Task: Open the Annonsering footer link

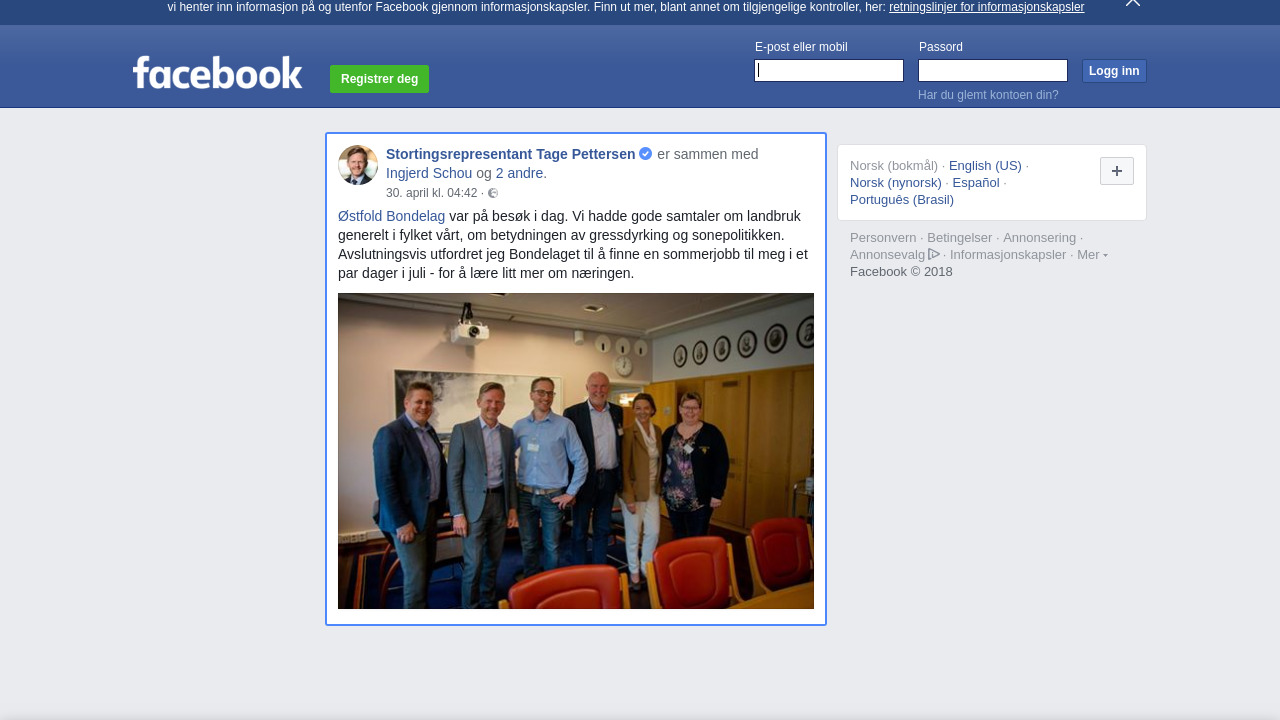Action: 1040,238
